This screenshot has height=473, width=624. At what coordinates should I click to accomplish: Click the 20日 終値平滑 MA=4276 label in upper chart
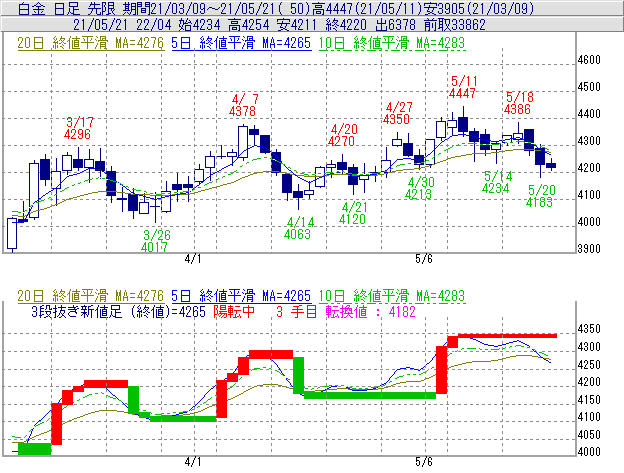coord(90,43)
